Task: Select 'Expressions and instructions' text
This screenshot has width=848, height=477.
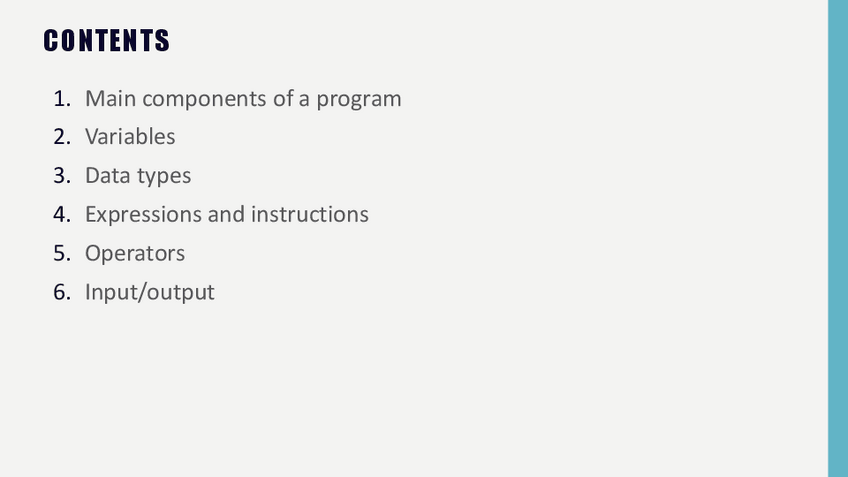Action: click(227, 214)
